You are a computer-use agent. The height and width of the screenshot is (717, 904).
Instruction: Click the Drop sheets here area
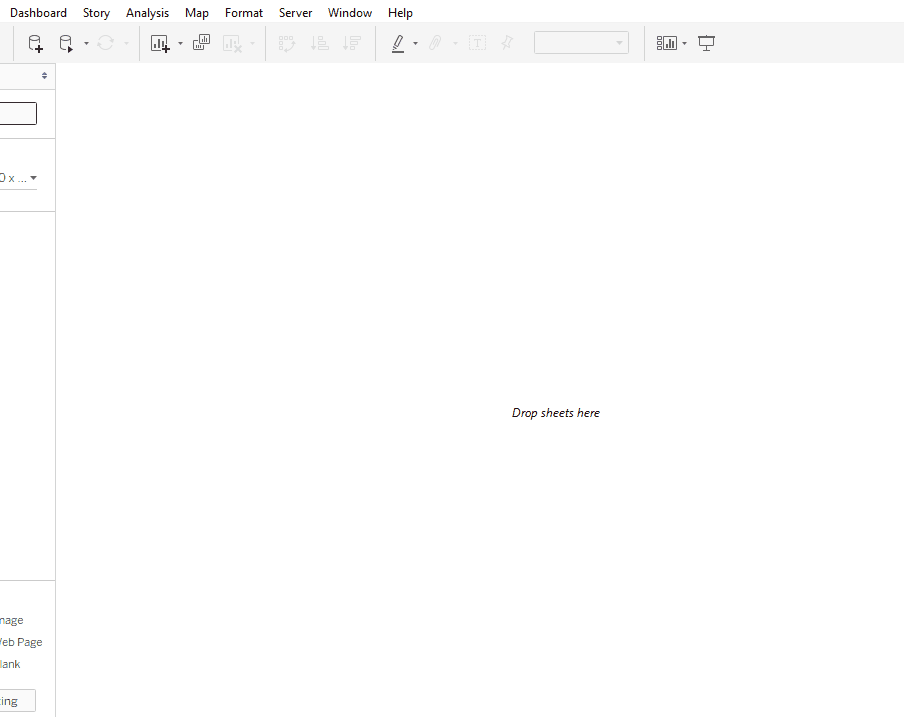[556, 412]
